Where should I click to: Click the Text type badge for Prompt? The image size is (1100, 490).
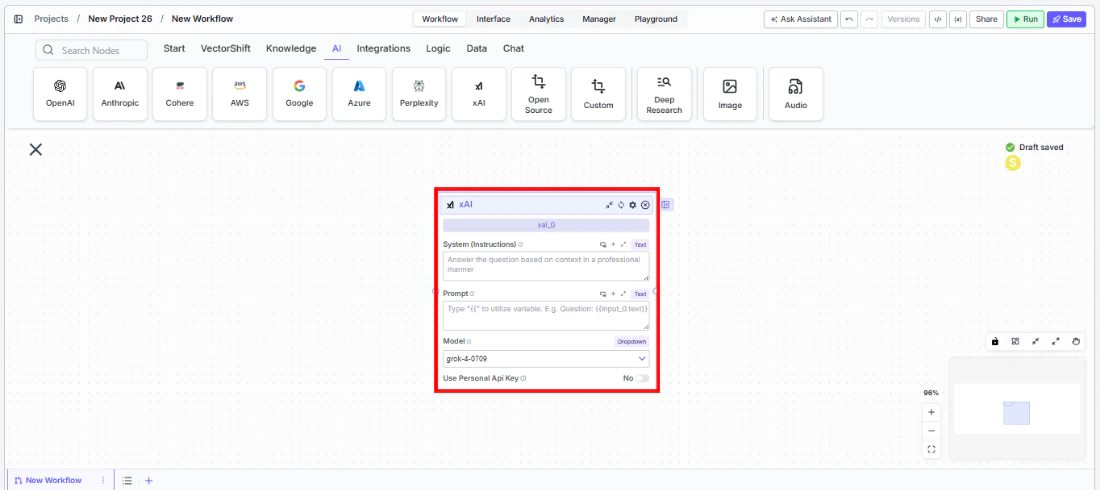[640, 294]
